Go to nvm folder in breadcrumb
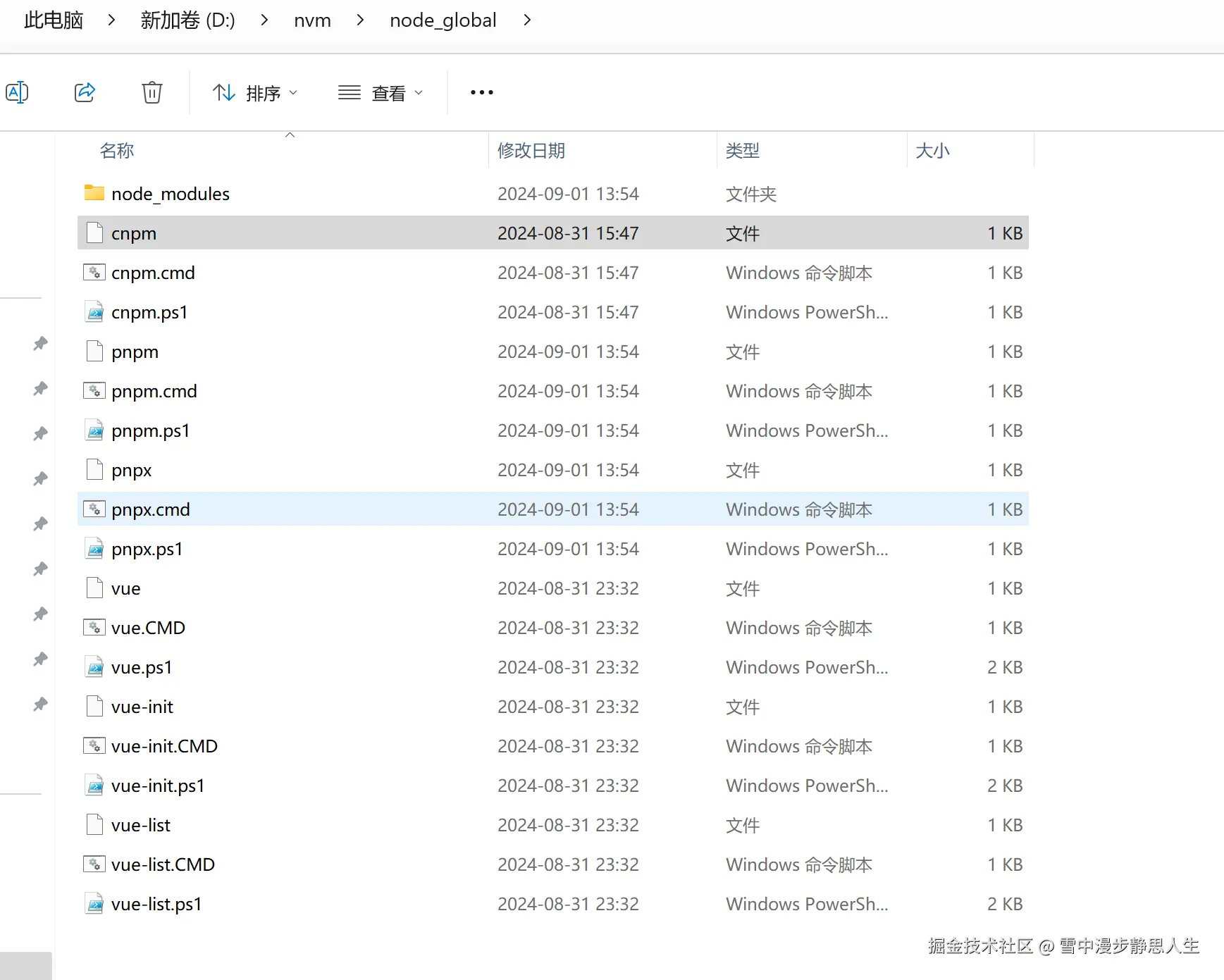Viewport: 1224px width, 980px height. (312, 20)
